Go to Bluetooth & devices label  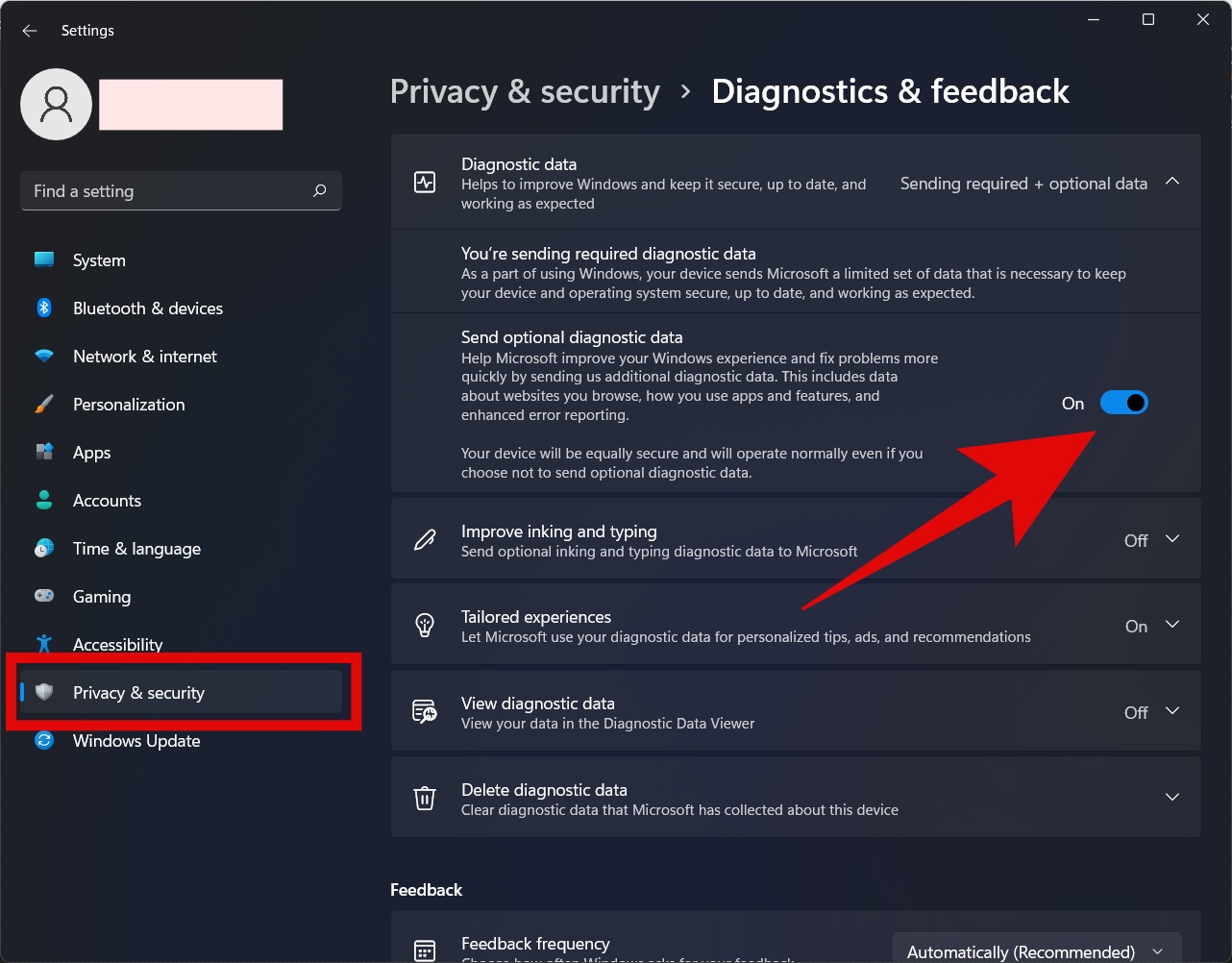click(x=148, y=309)
